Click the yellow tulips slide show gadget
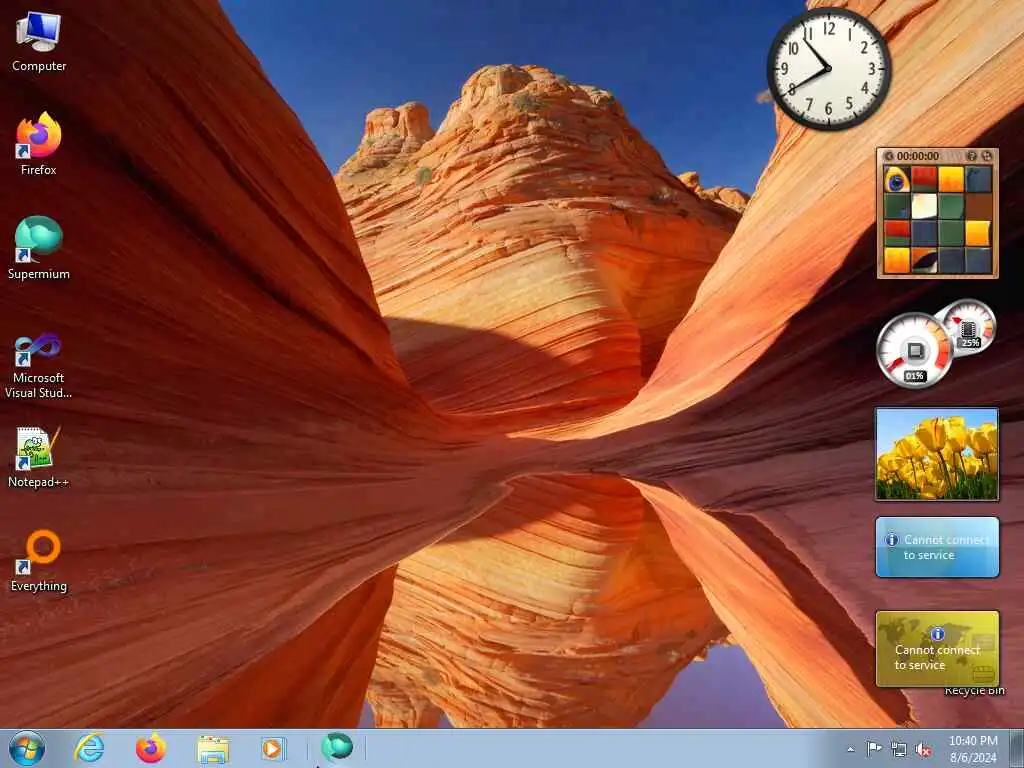1024x768 pixels. click(x=937, y=455)
